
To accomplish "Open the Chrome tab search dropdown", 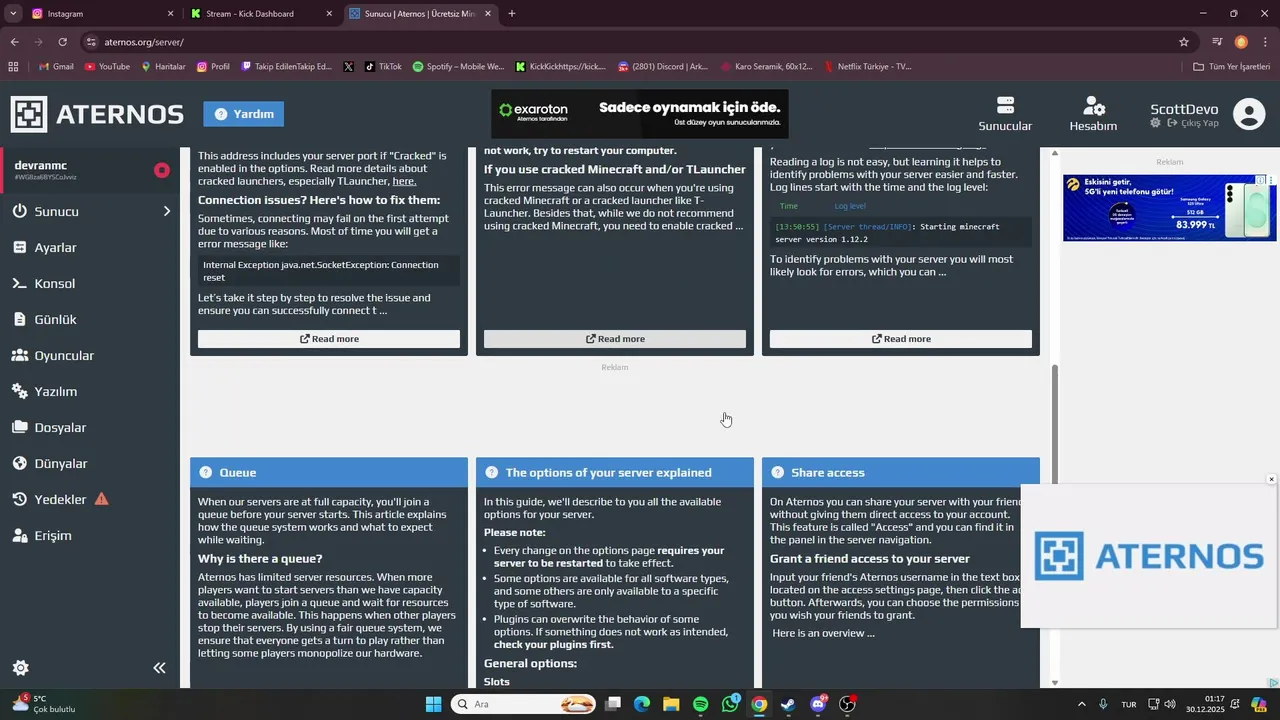I will (x=13, y=14).
